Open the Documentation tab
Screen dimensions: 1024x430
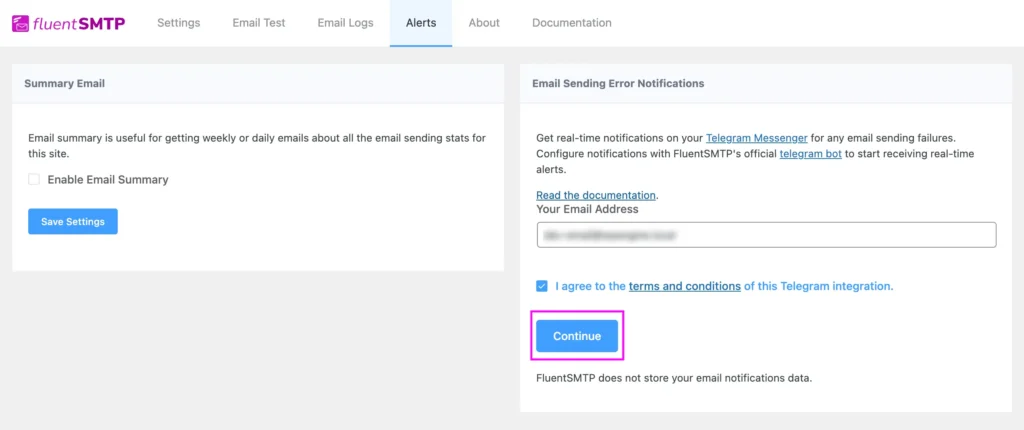(571, 23)
